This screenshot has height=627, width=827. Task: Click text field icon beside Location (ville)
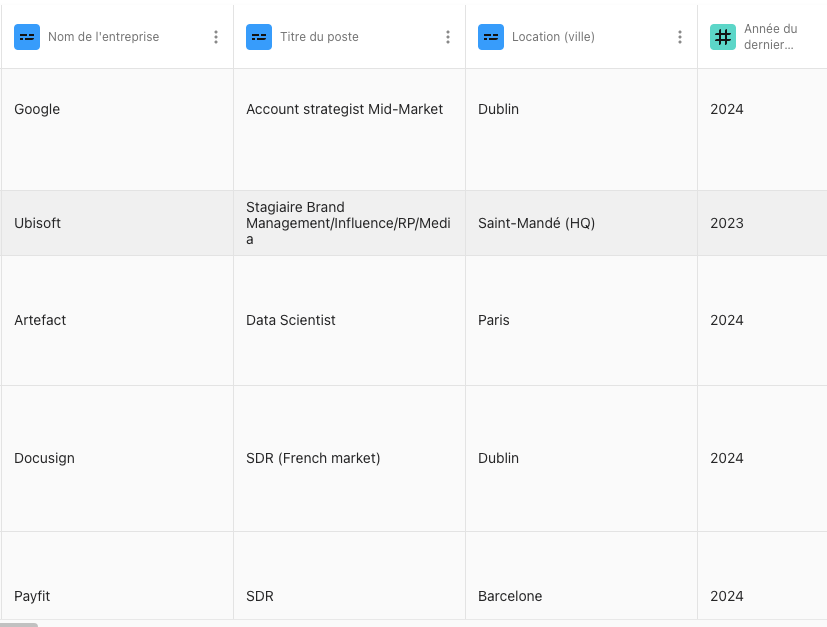pyautogui.click(x=491, y=37)
